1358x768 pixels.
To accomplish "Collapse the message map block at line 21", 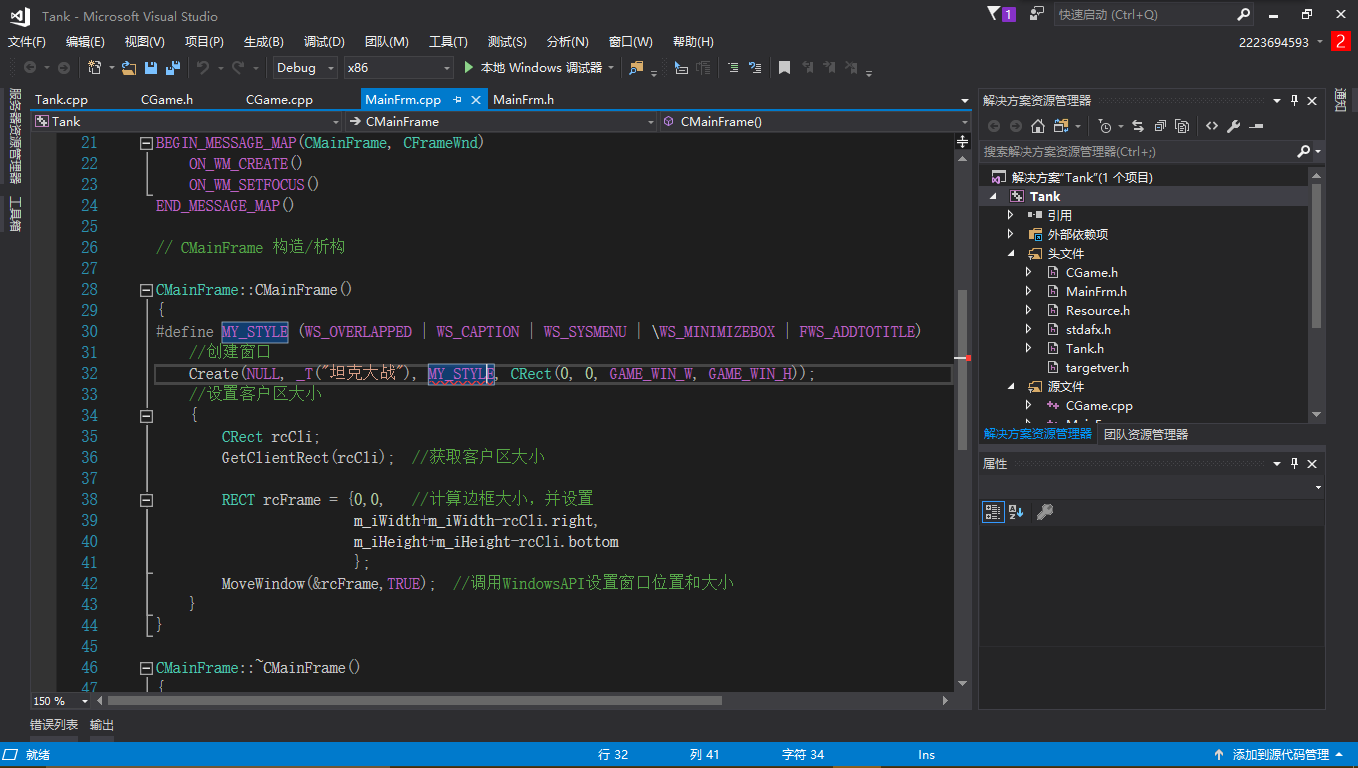I will tap(147, 143).
